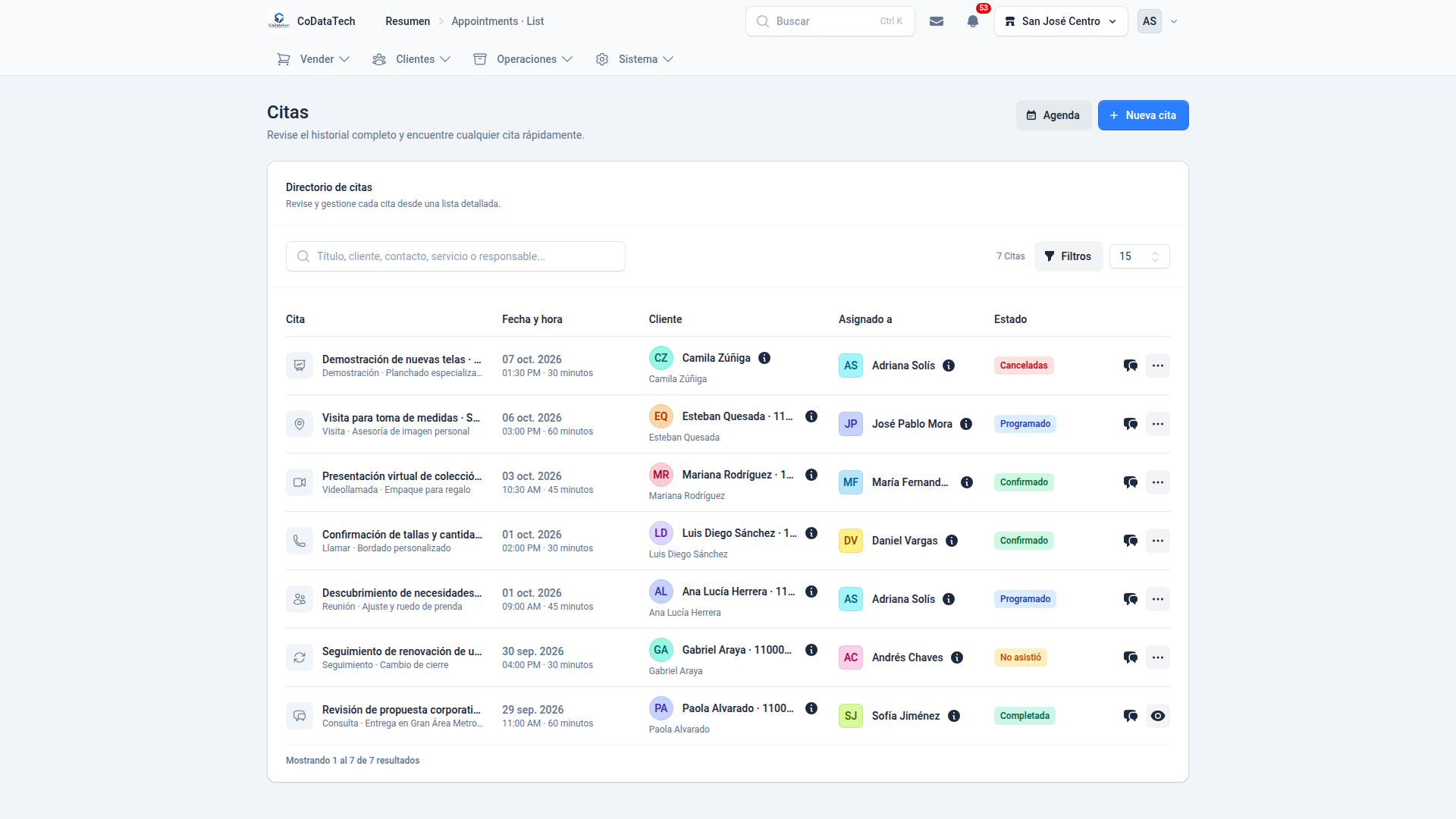View the completed Revisión de propuesta appointment
The image size is (1456, 819).
(x=1158, y=716)
